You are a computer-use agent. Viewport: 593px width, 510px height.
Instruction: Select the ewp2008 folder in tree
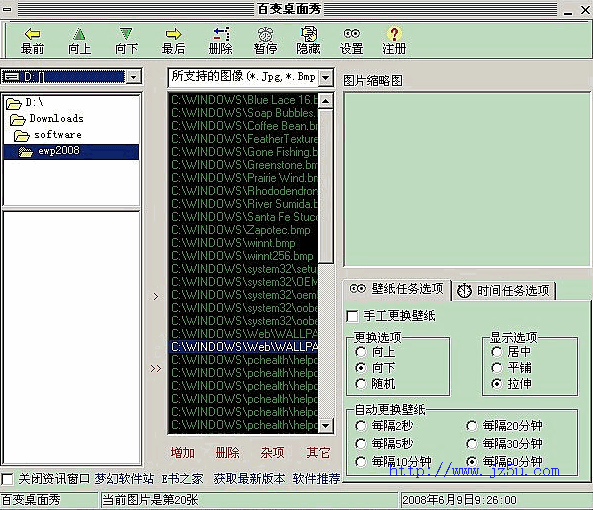[71, 151]
